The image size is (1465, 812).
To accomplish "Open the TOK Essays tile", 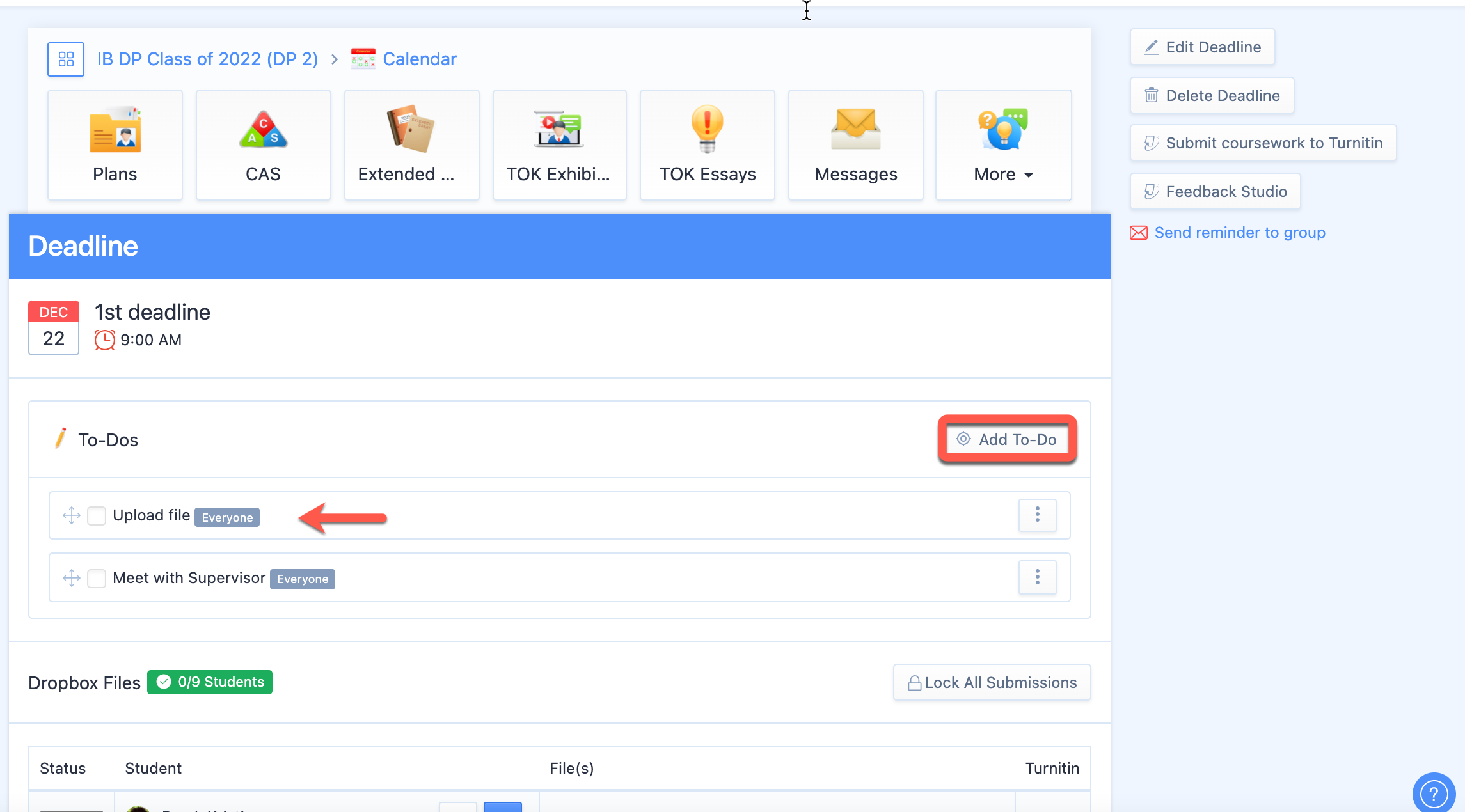I will (708, 145).
